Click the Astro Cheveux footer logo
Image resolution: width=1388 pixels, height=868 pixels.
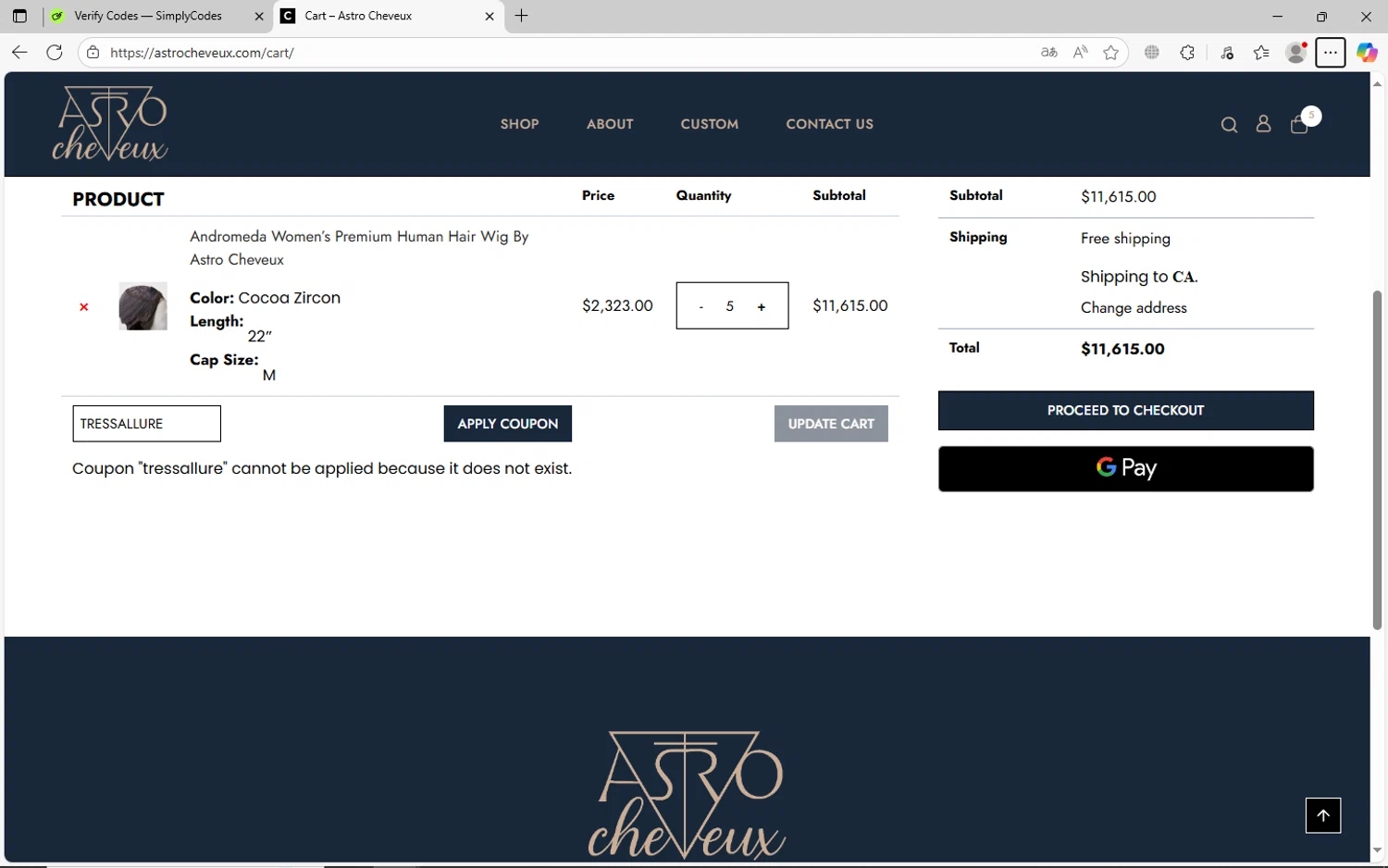click(687, 795)
